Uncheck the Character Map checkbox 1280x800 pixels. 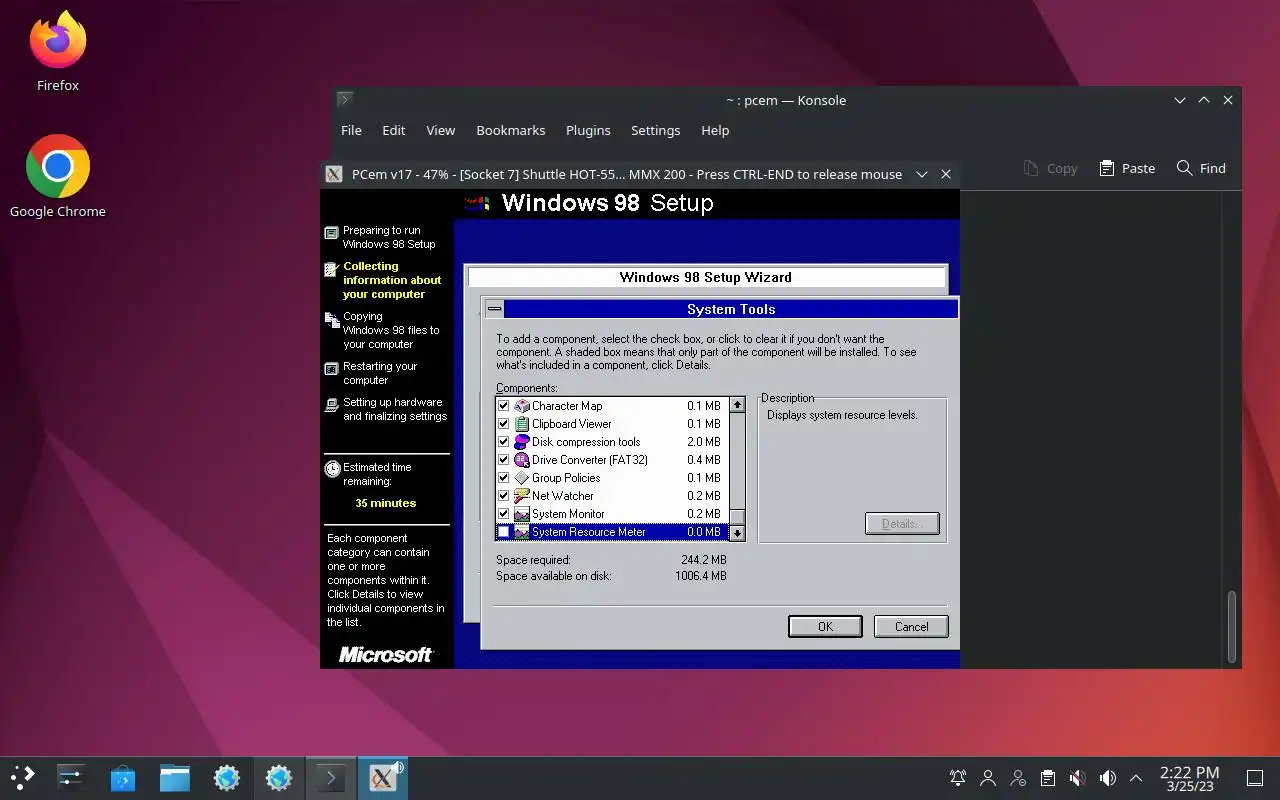[504, 406]
